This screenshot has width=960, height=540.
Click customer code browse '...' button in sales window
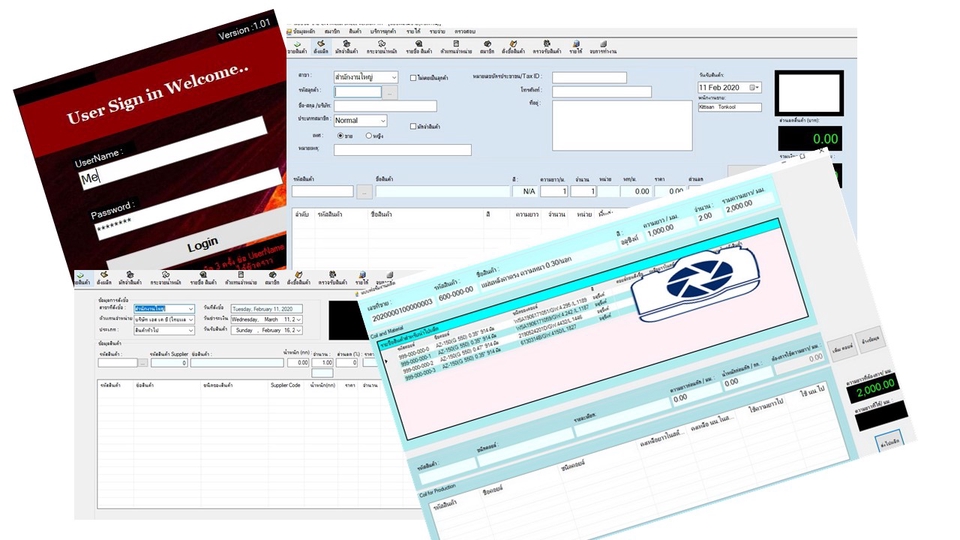(x=390, y=92)
